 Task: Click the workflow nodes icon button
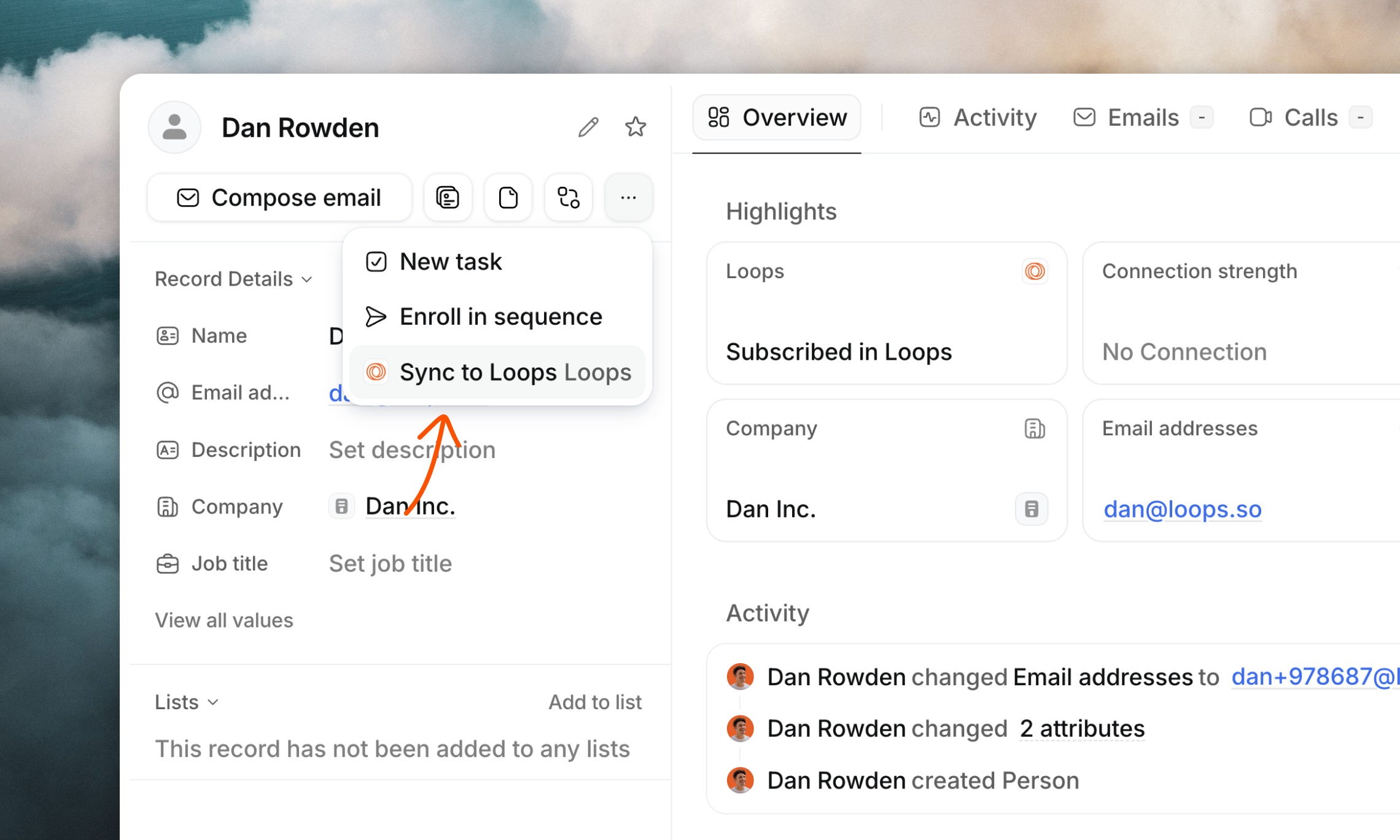point(568,198)
